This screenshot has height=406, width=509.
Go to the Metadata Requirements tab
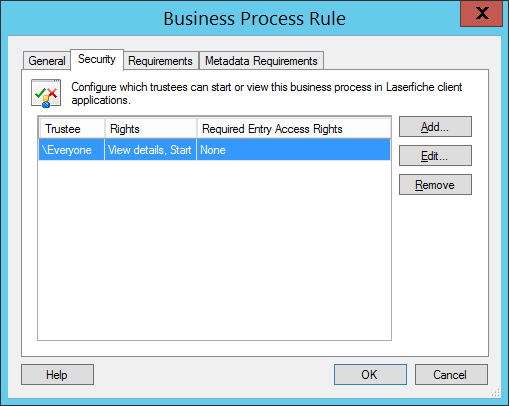click(x=261, y=61)
